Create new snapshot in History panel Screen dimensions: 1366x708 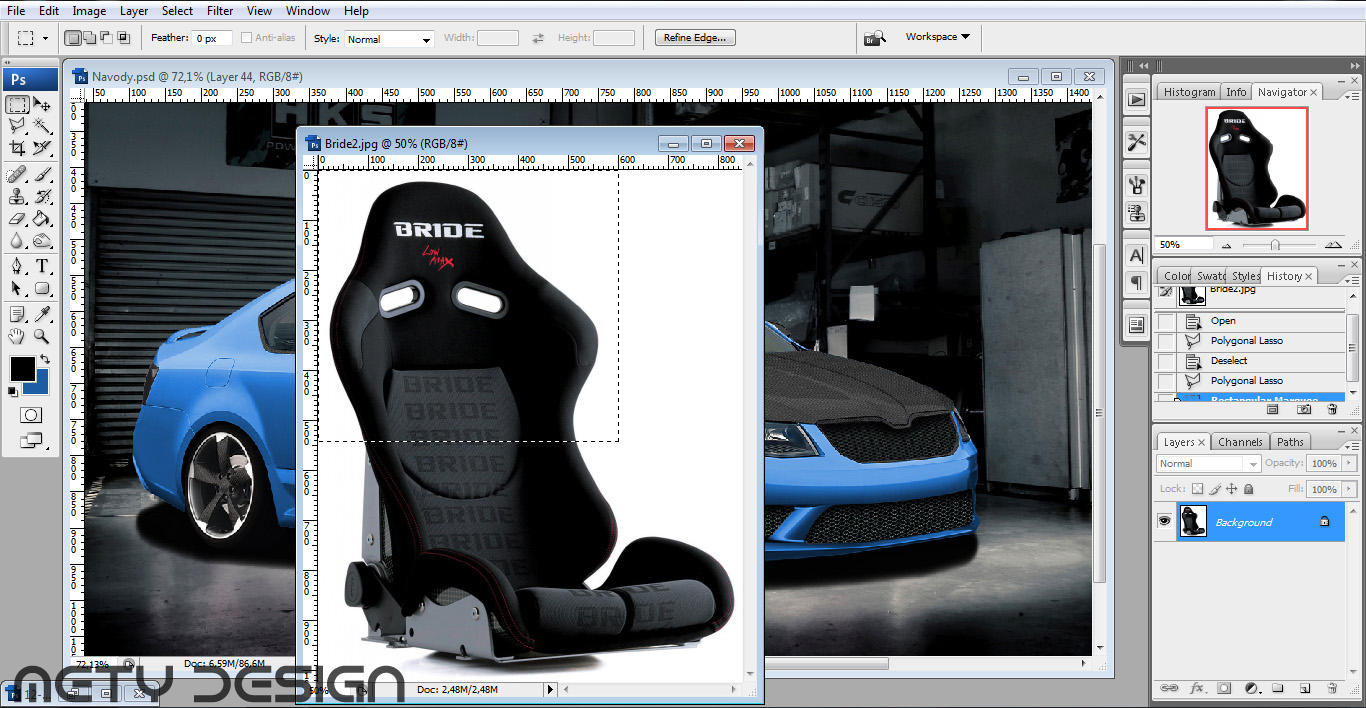(x=1304, y=409)
